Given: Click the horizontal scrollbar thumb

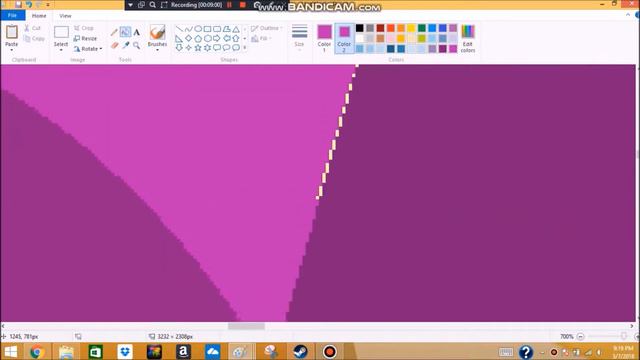Looking at the screenshot, I should click(x=246, y=326).
